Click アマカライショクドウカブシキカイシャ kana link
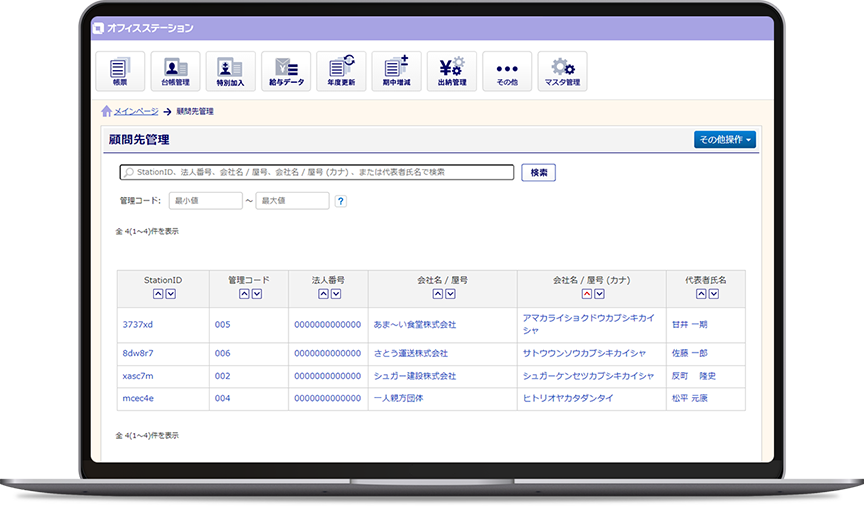 click(x=588, y=324)
